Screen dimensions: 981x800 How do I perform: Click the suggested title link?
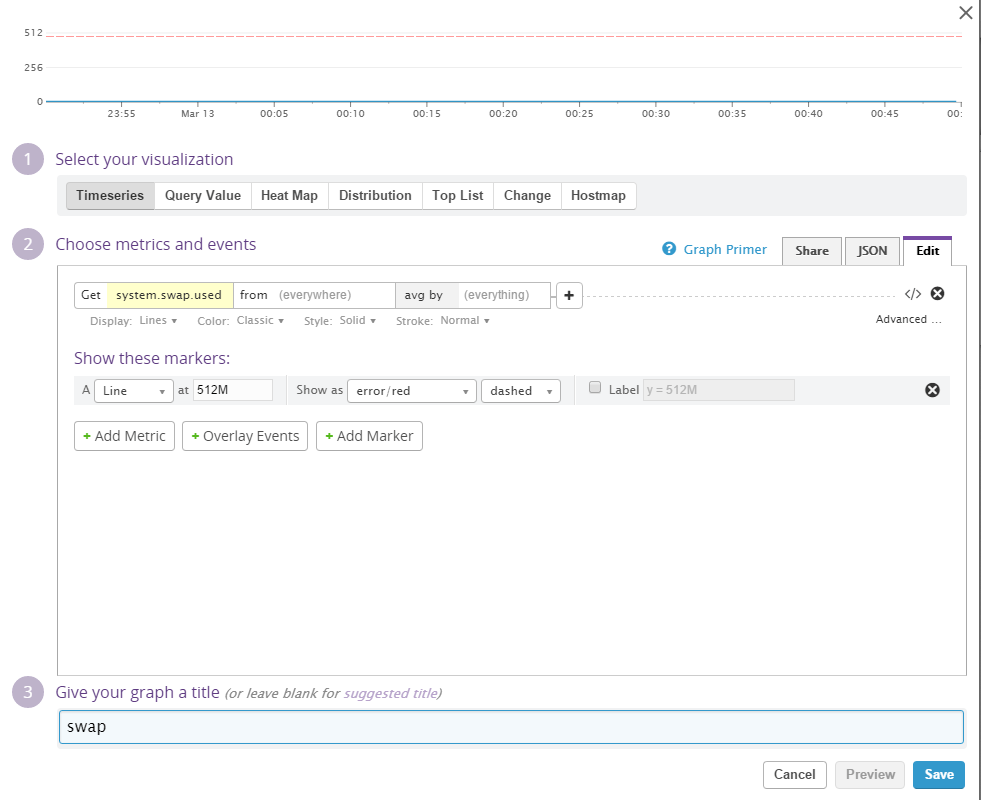391,694
